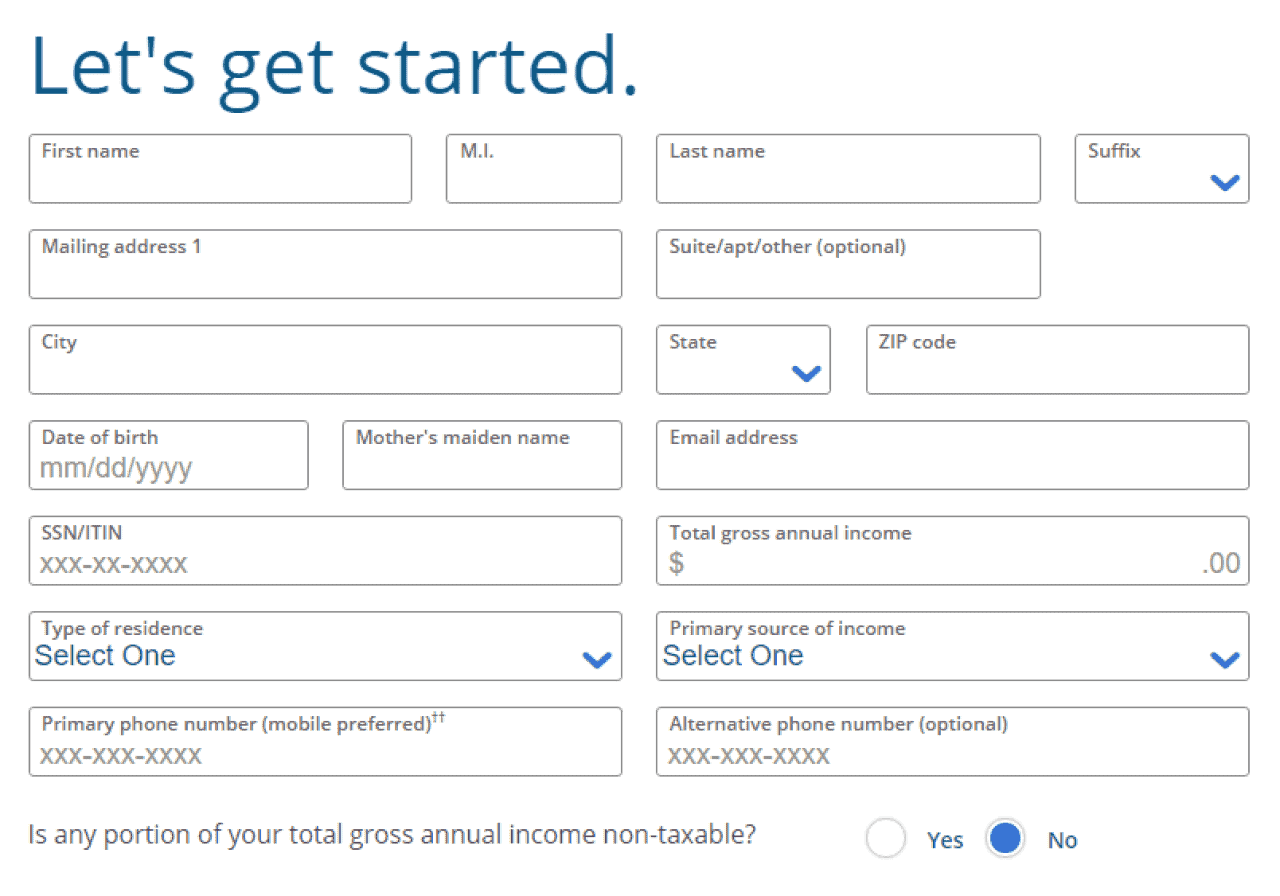Image resolution: width=1280 pixels, height=896 pixels.
Task: Select the Yes radio button for non-taxable income
Action: 886,839
